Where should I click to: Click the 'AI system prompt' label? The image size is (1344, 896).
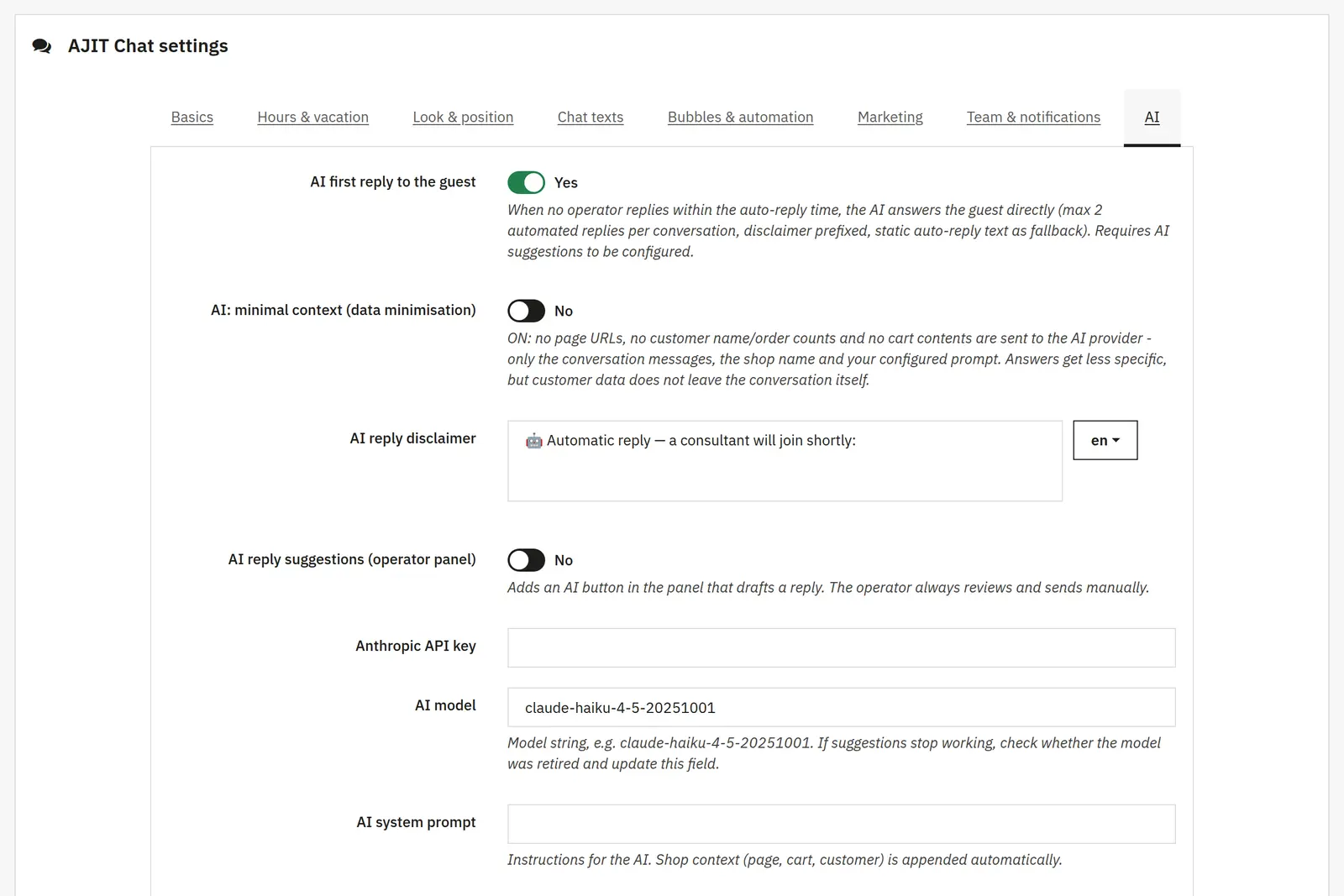(x=417, y=822)
